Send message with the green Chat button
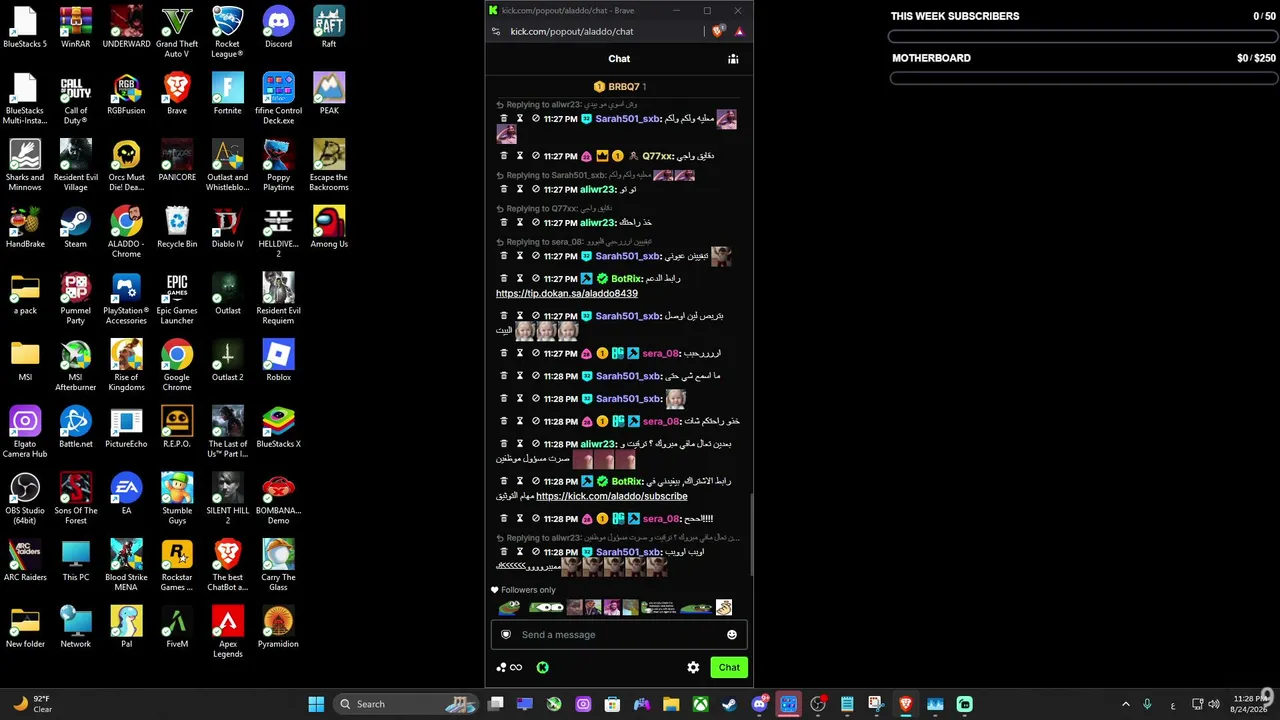Screen dimensions: 1280x720 pyautogui.click(x=729, y=667)
